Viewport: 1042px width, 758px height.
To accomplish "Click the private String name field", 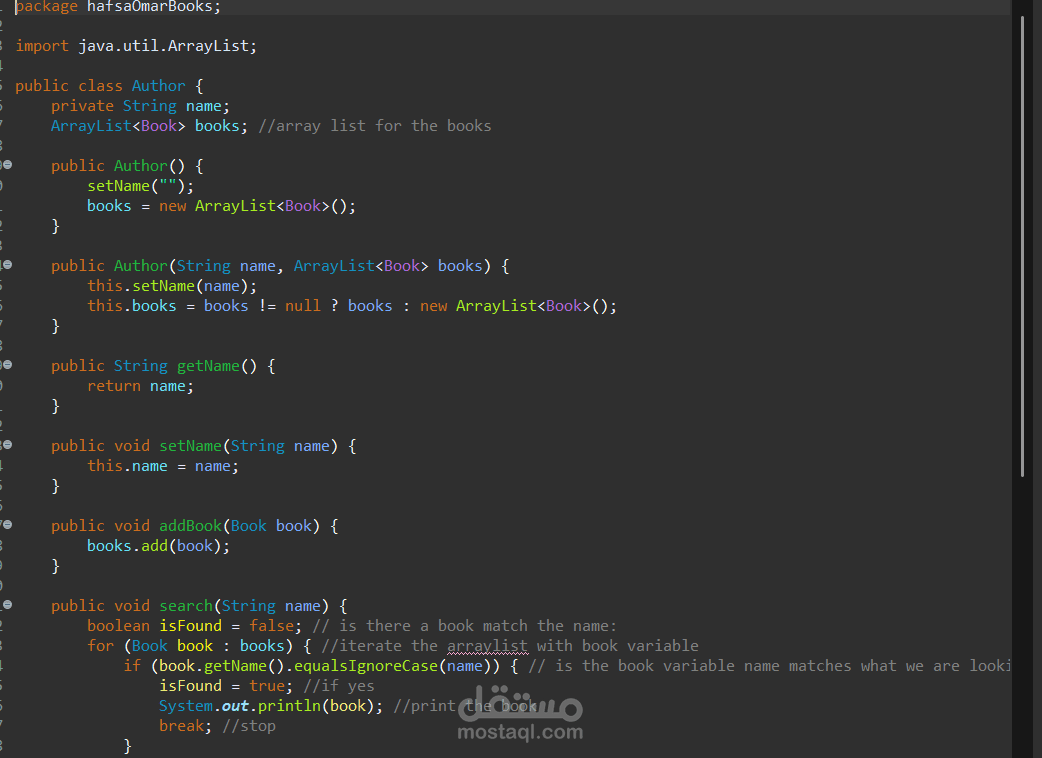I will (140, 106).
